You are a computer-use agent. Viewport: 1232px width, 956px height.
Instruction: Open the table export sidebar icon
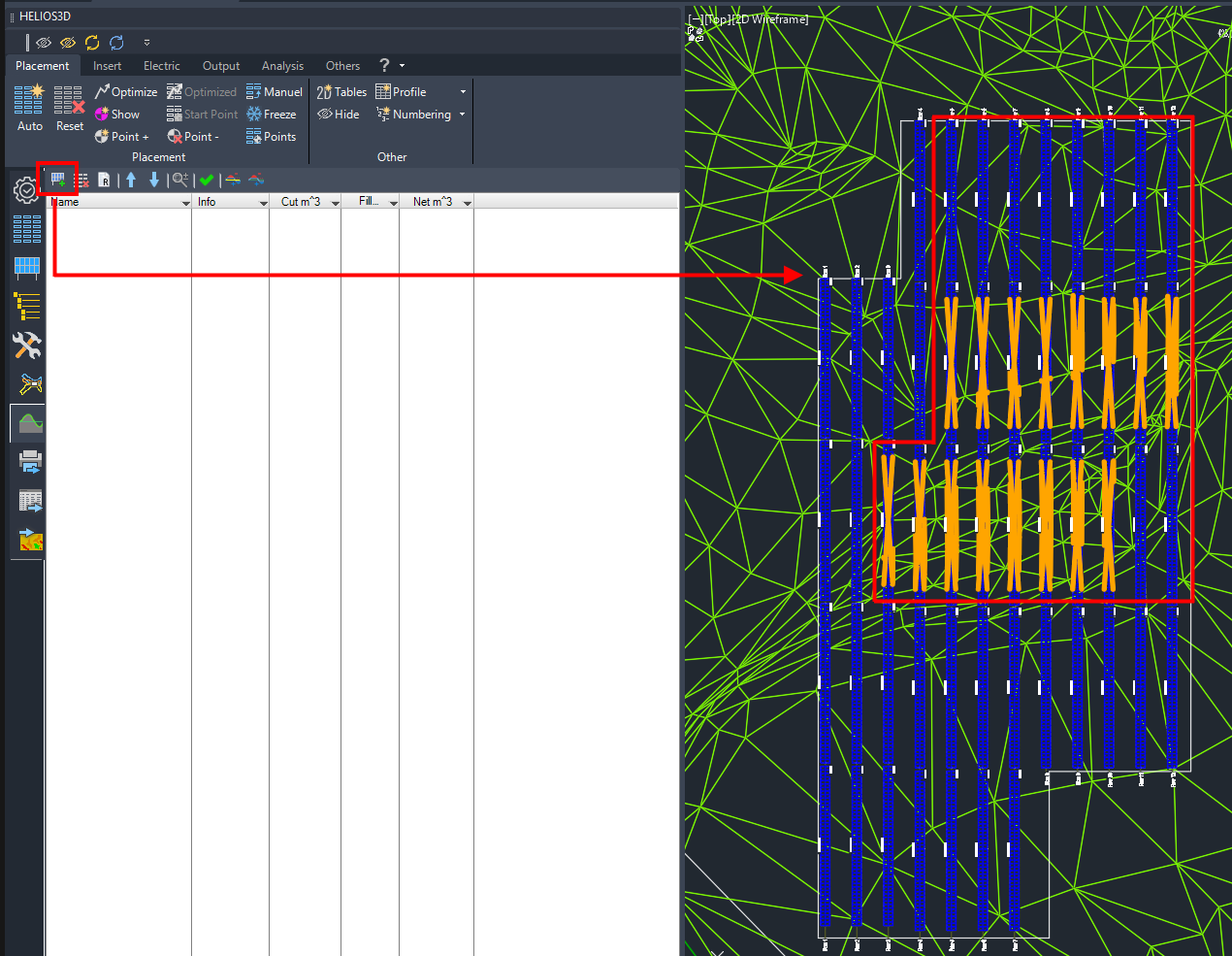pos(30,501)
